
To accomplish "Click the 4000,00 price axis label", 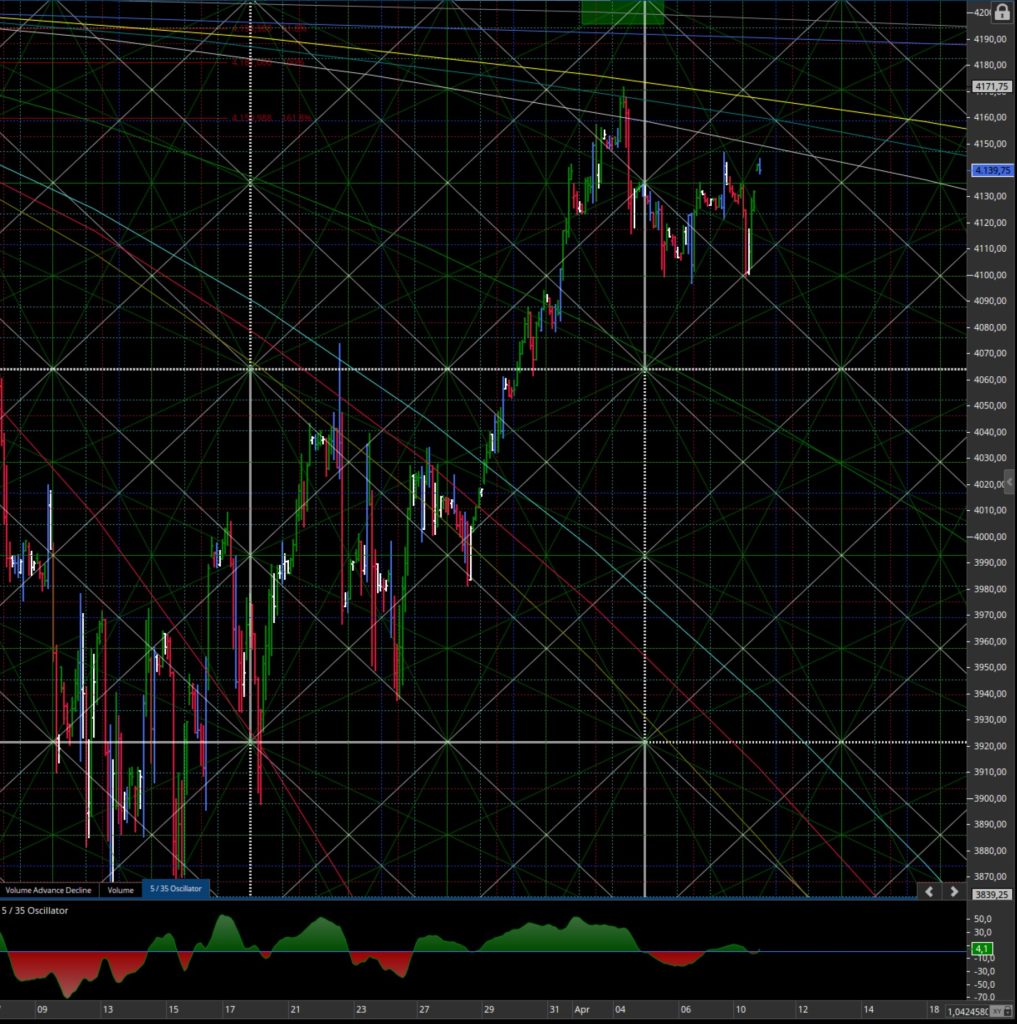I will (990, 537).
